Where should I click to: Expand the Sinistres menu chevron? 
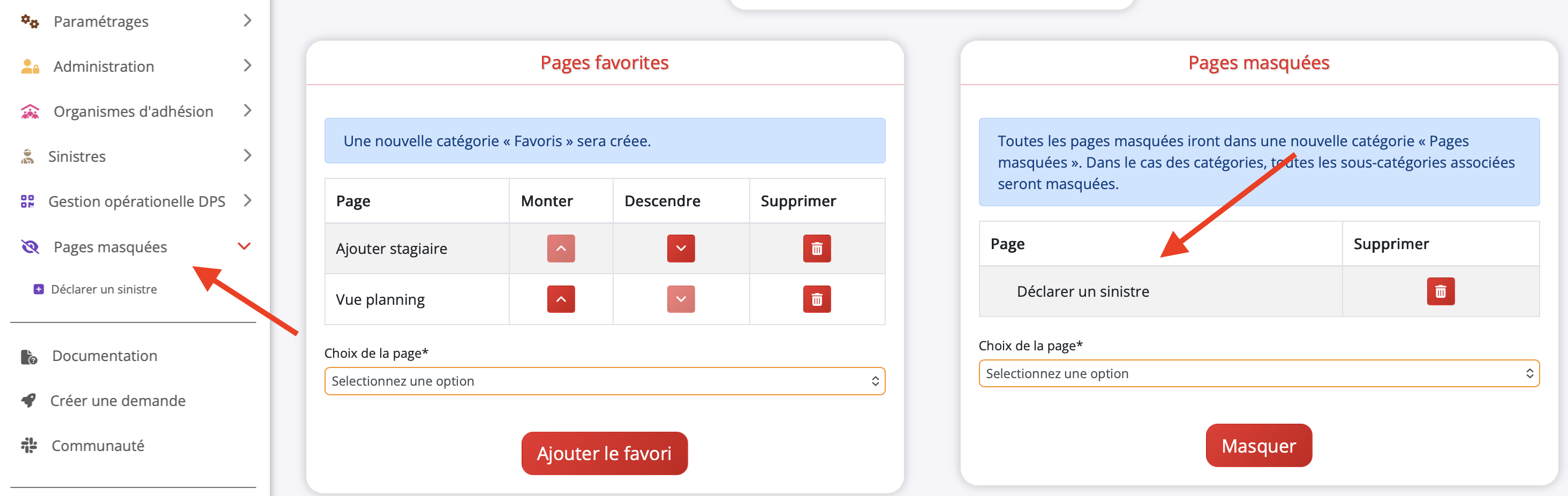[x=248, y=156]
